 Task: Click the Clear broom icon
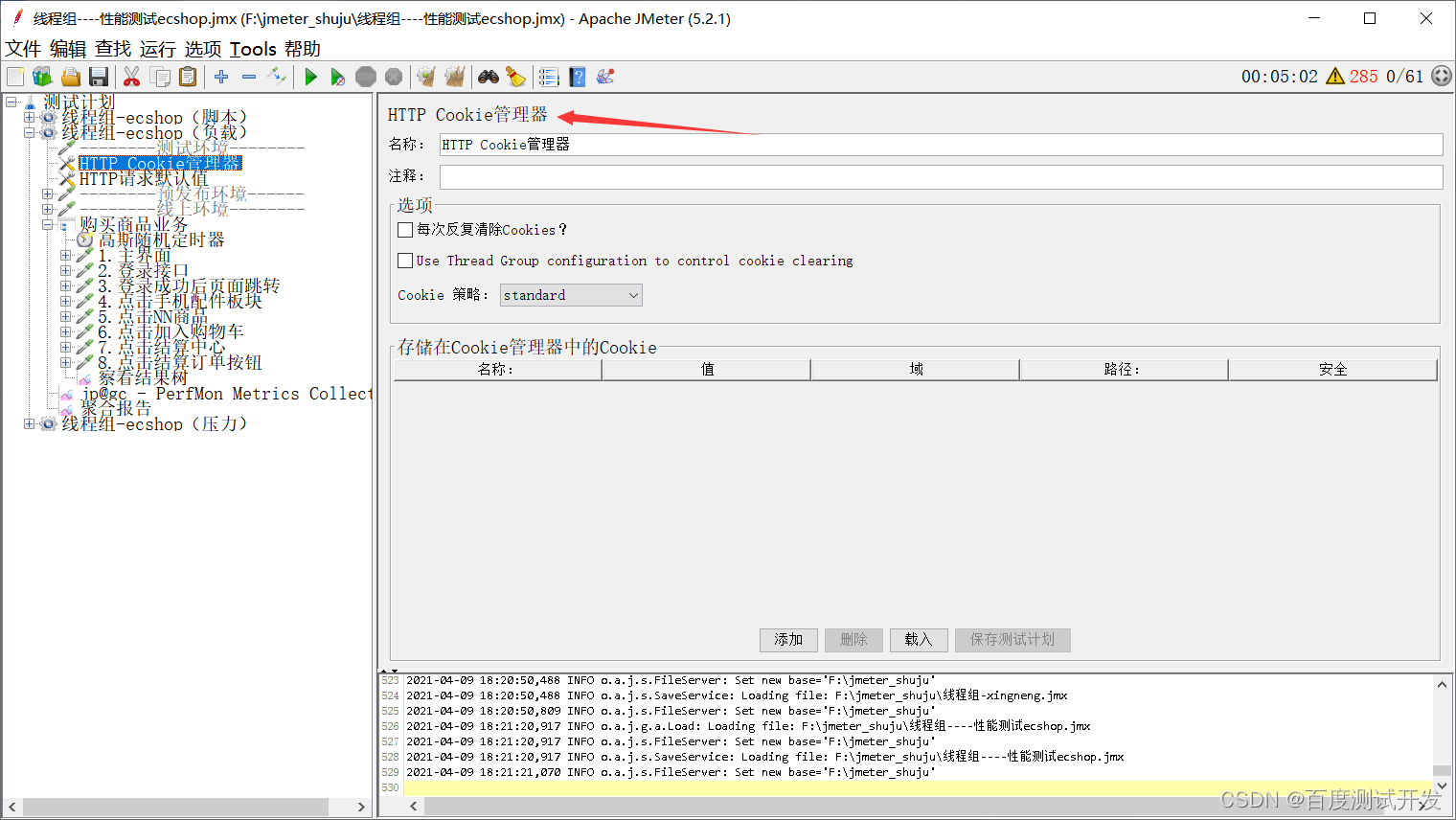pos(426,77)
